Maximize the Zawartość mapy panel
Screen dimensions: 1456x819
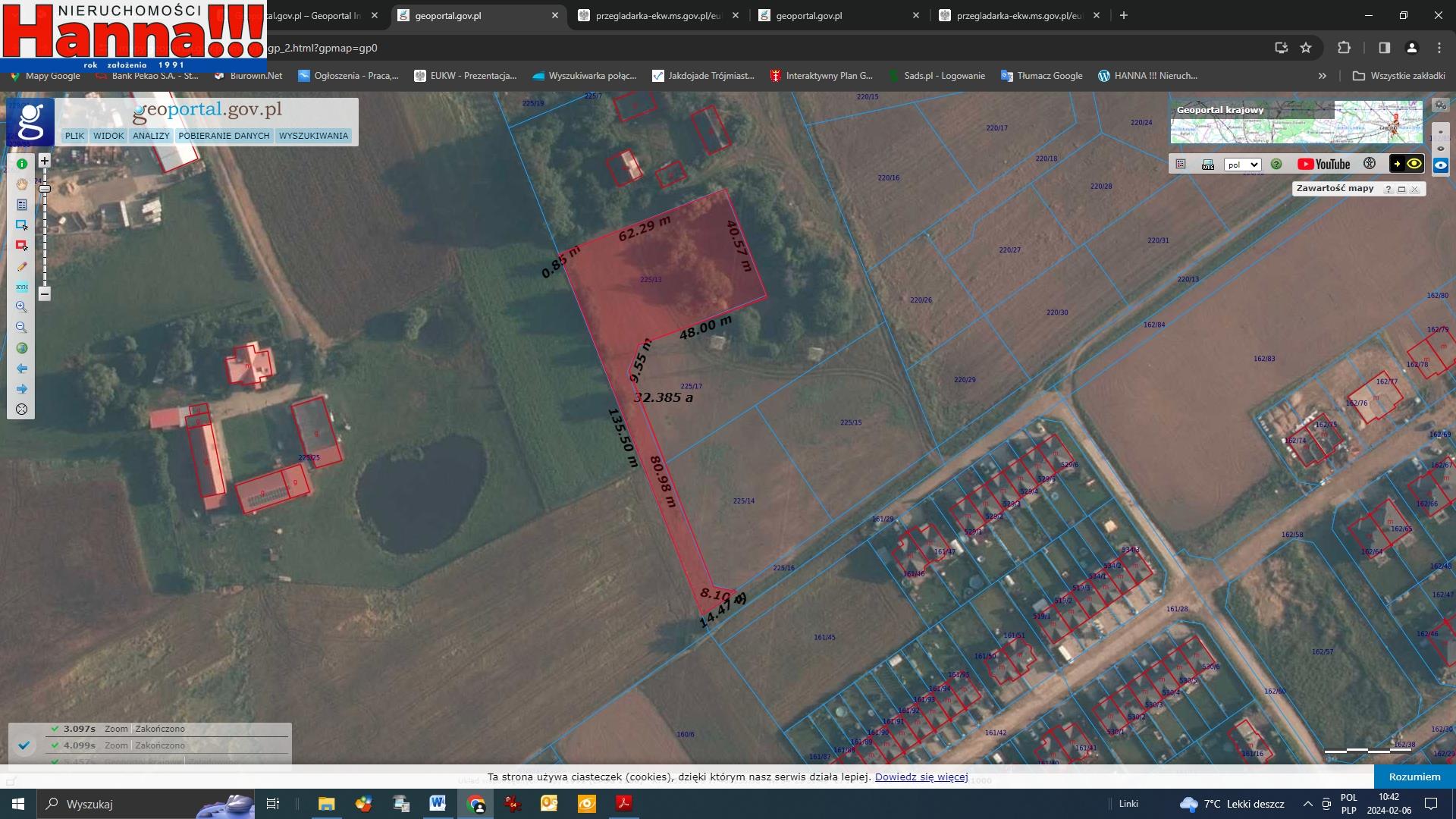coord(1401,190)
